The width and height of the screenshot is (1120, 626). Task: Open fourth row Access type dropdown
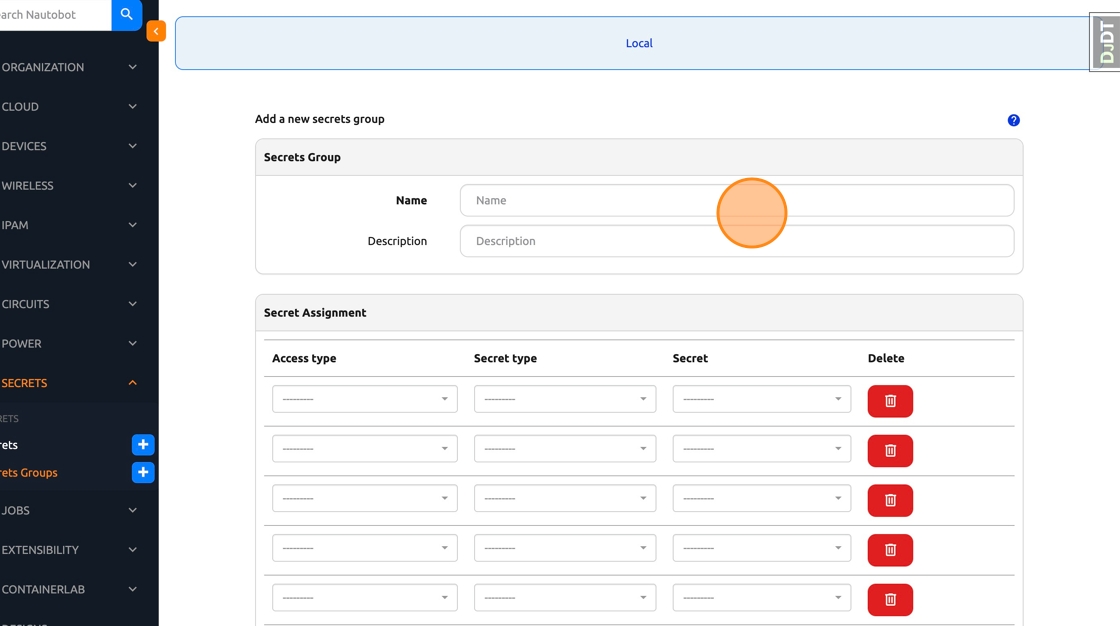[364, 548]
